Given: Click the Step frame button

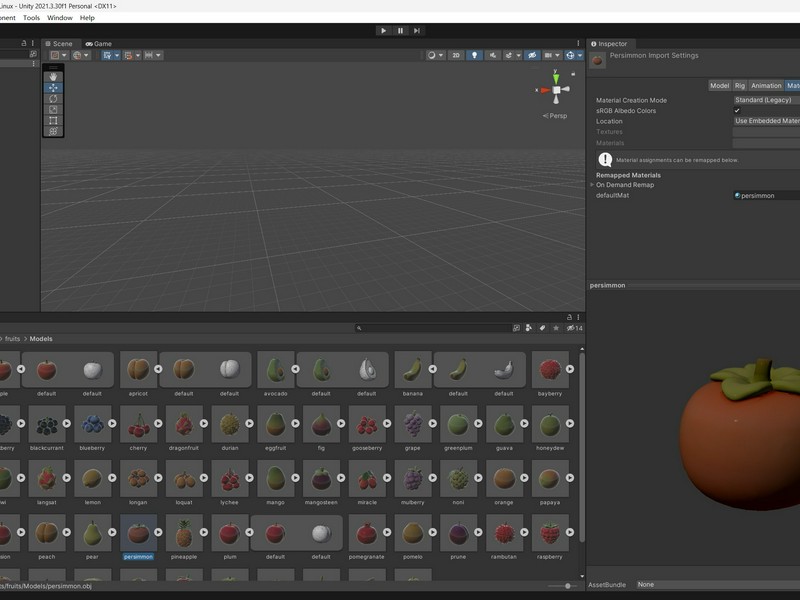Looking at the screenshot, I should pyautogui.click(x=417, y=31).
